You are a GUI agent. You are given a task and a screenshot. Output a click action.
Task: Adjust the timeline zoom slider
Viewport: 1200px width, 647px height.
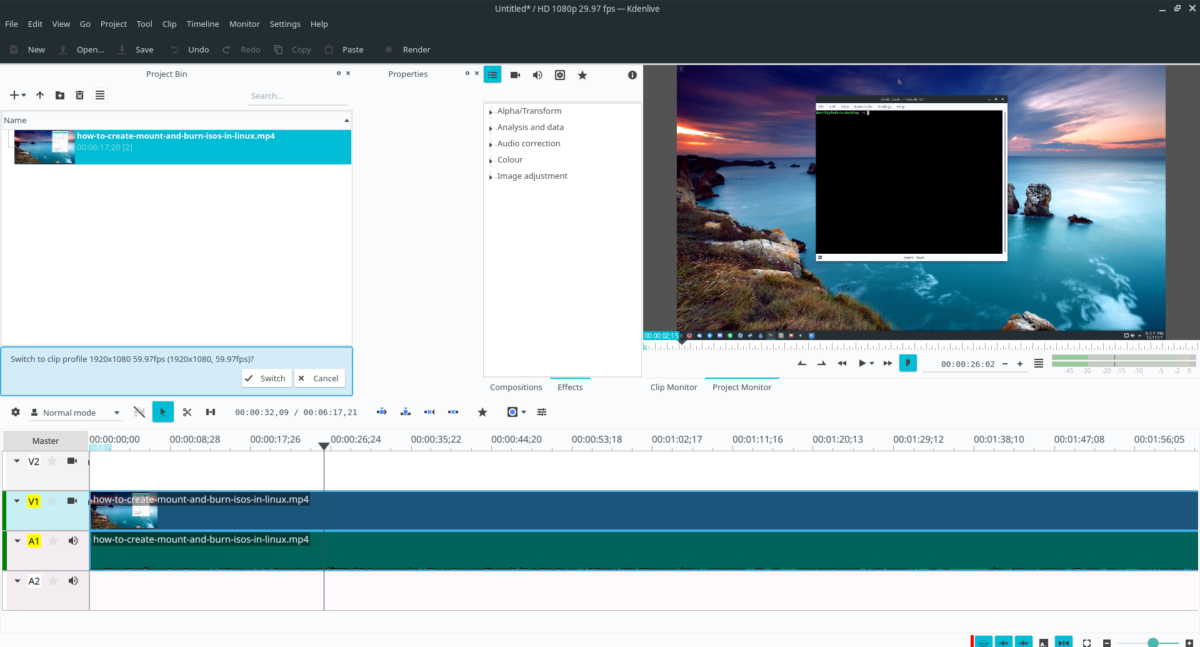pyautogui.click(x=1153, y=643)
